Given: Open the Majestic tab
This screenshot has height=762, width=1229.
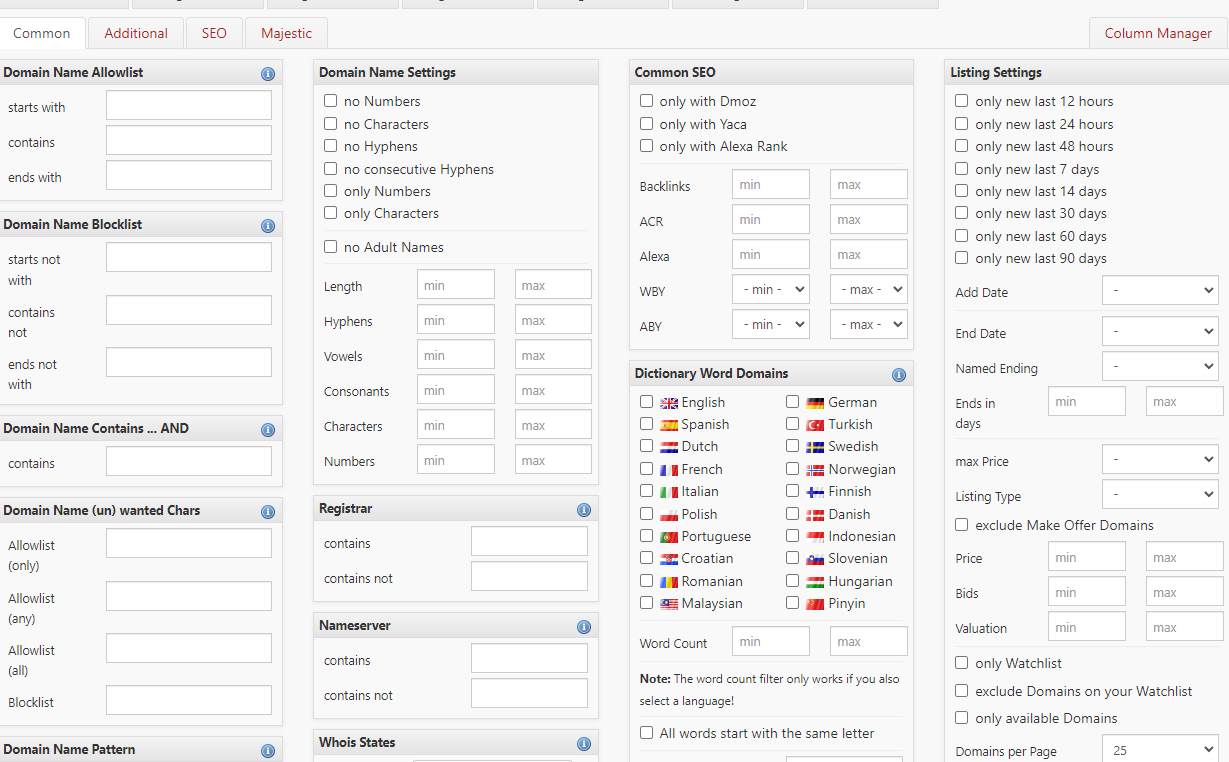Looking at the screenshot, I should pyautogui.click(x=286, y=33).
